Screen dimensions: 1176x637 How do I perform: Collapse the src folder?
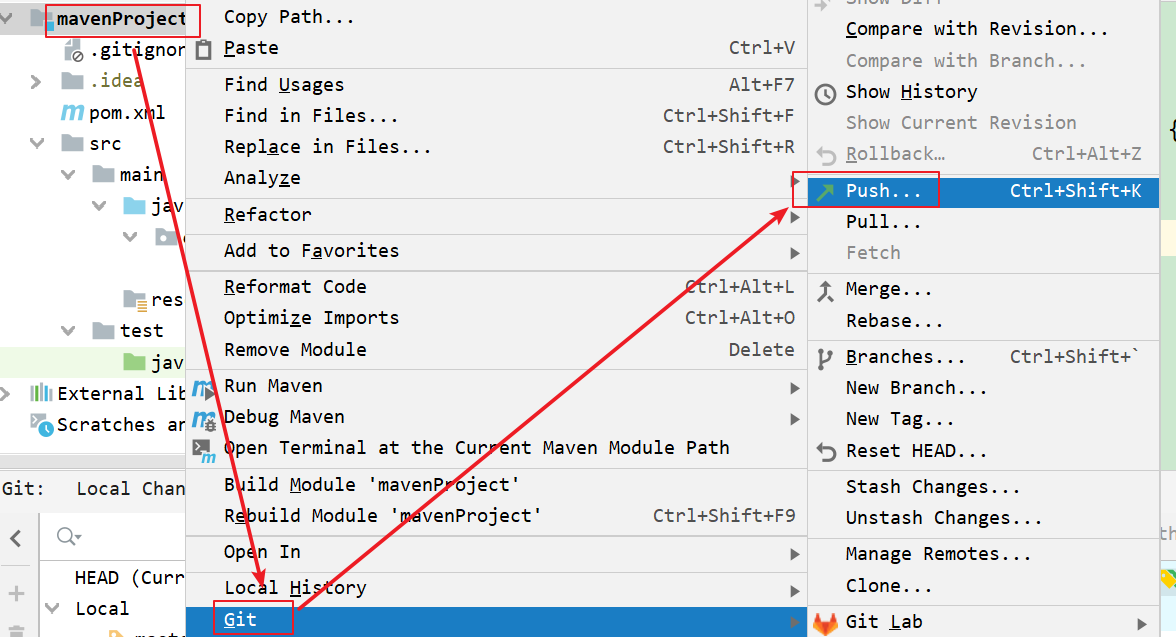[38, 144]
